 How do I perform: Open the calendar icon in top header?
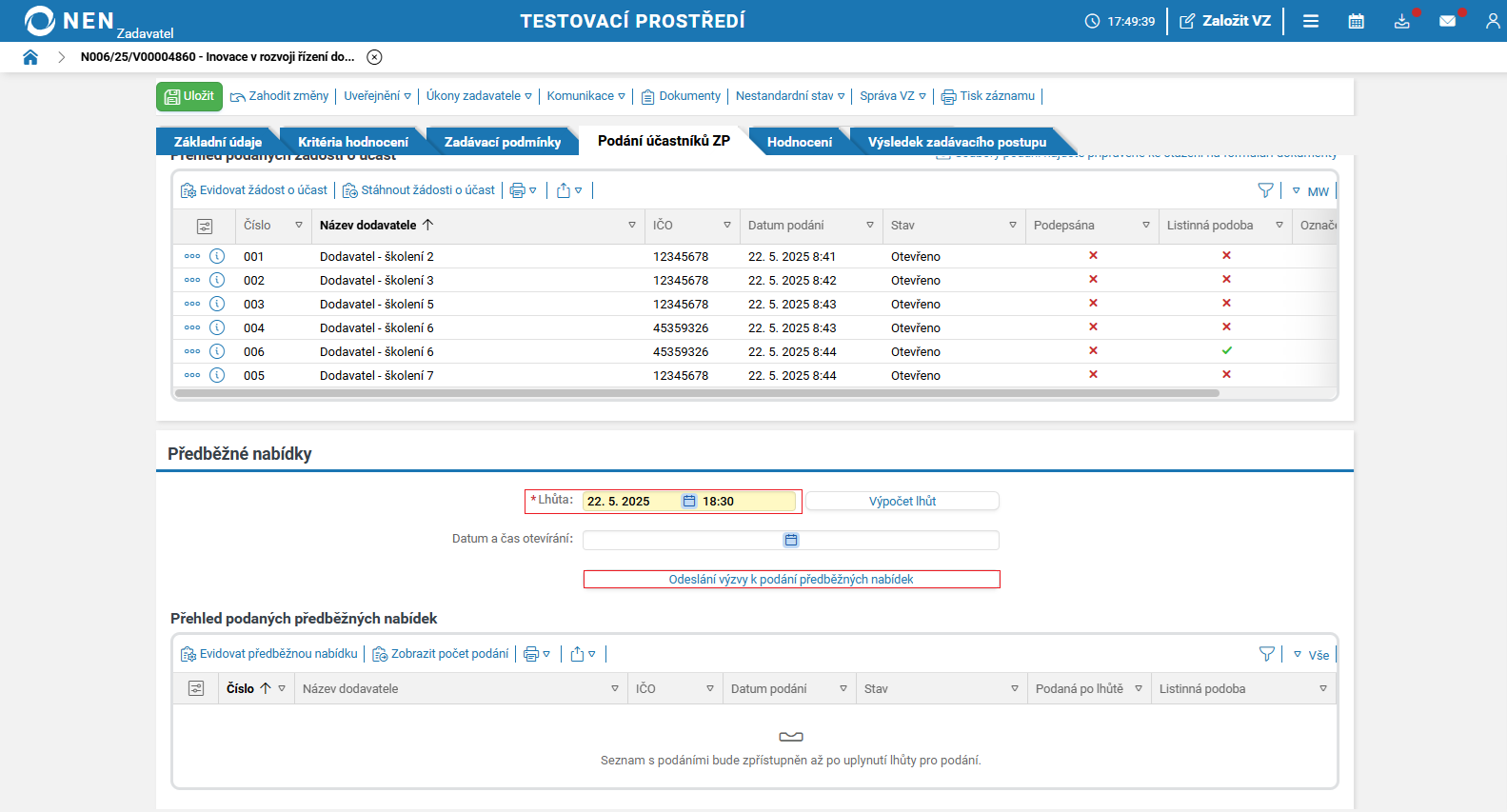pyautogui.click(x=1356, y=21)
